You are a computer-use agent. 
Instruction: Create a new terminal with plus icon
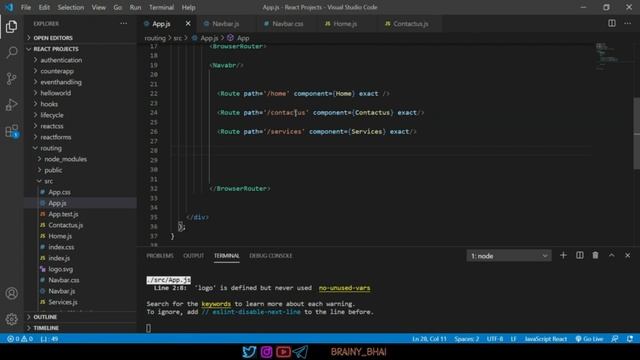[563, 255]
